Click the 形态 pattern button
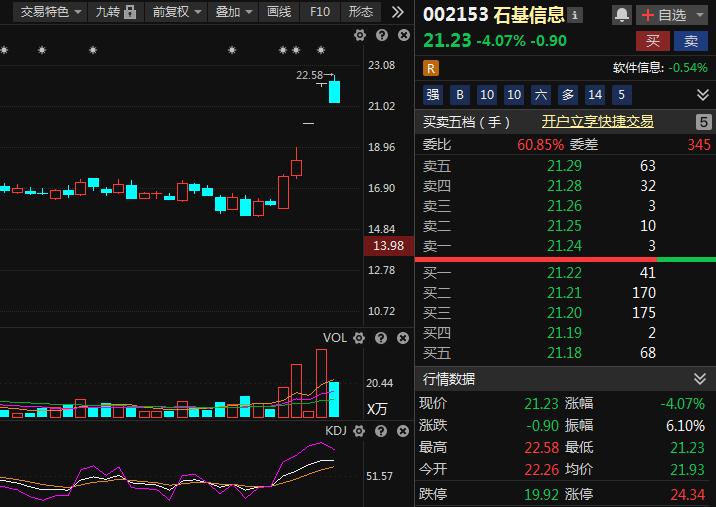 361,12
